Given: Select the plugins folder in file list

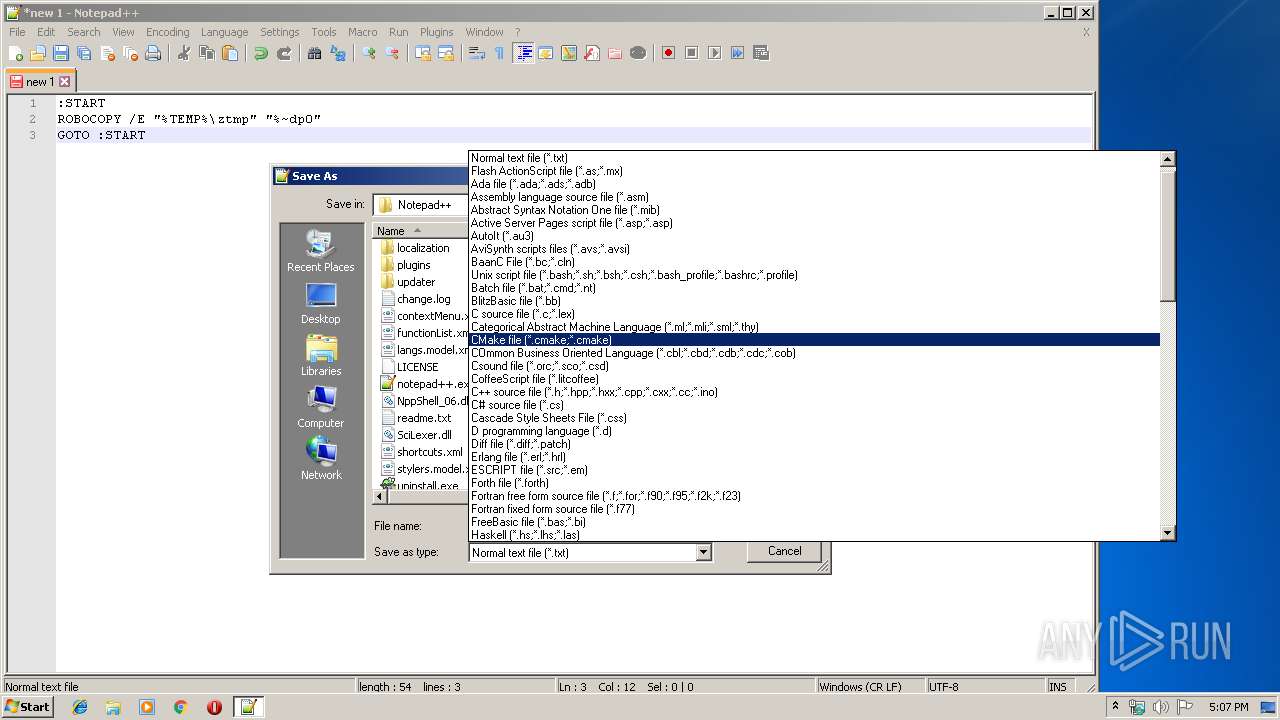Looking at the screenshot, I should [405, 265].
